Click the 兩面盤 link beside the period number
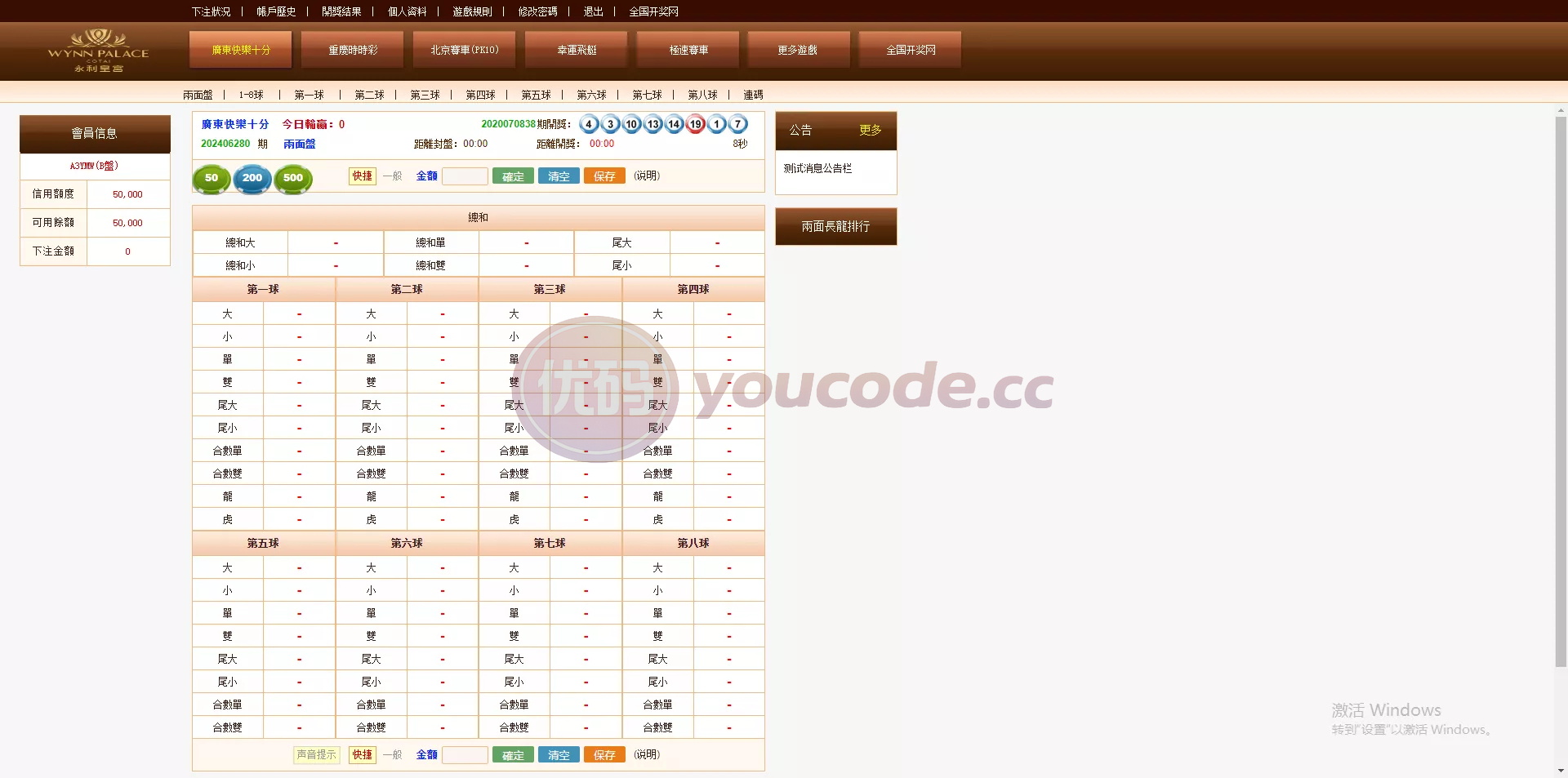The width and height of the screenshot is (1568, 778). tap(299, 144)
